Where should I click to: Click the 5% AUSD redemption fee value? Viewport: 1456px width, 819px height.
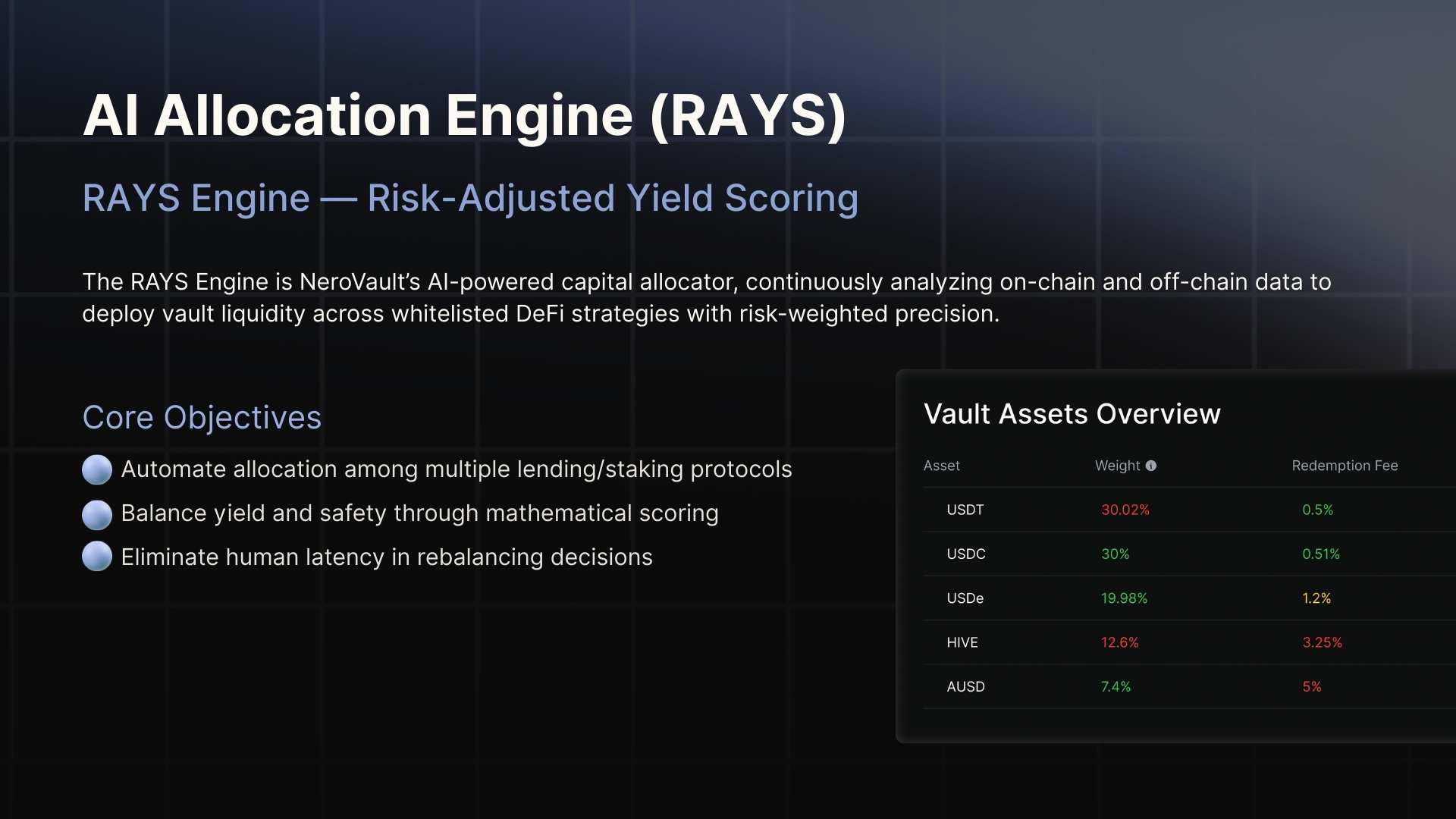click(x=1313, y=686)
